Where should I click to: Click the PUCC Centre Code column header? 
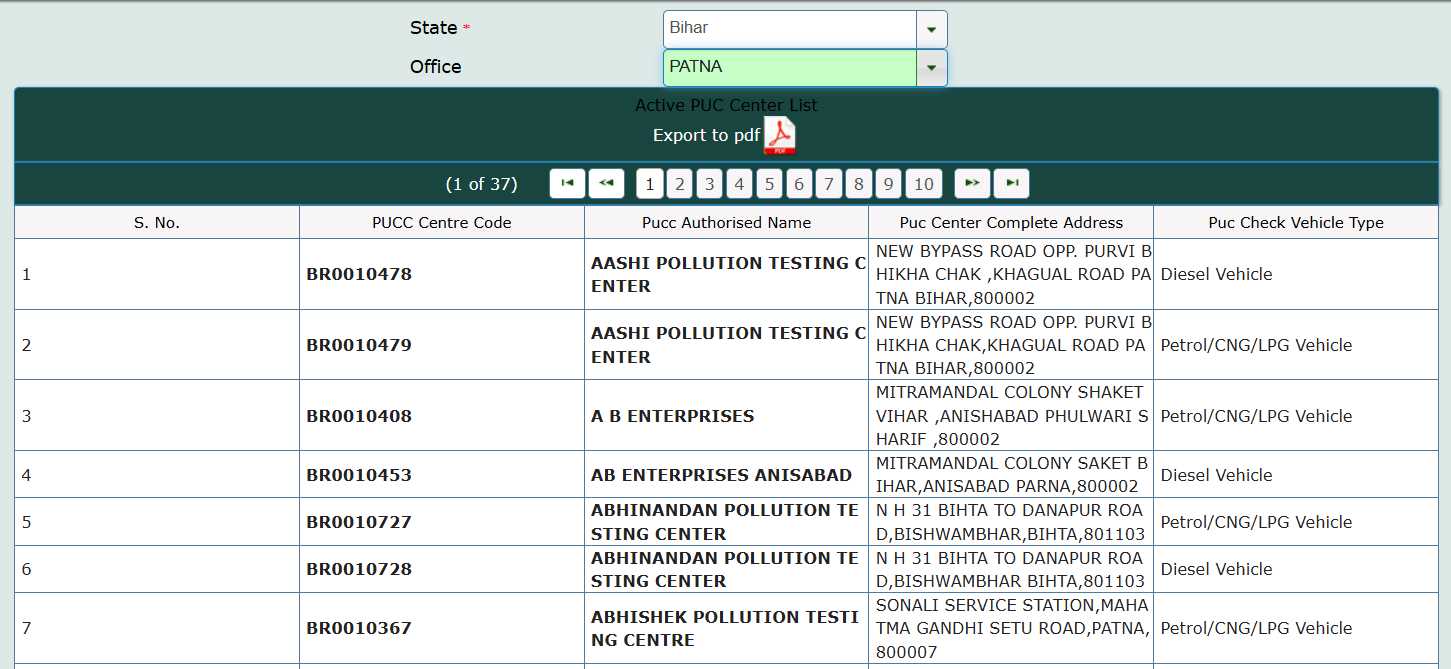[x=442, y=223]
